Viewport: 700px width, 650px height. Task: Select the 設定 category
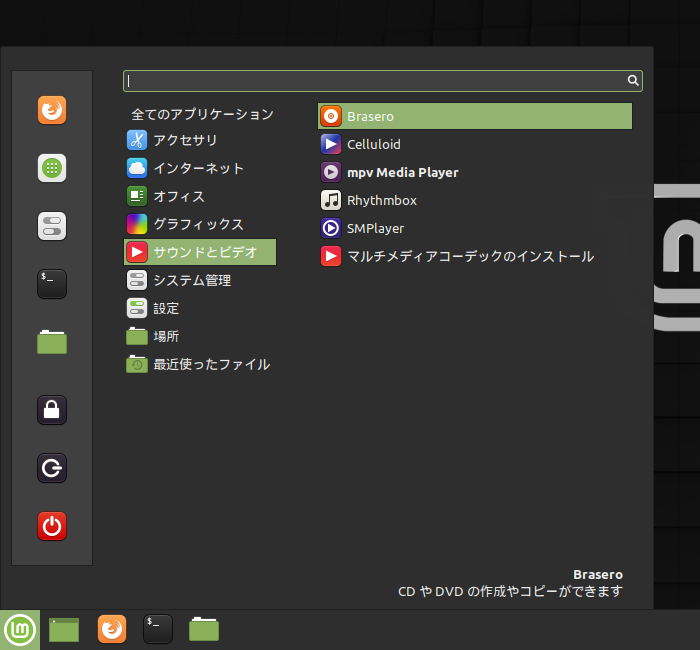(x=200, y=308)
